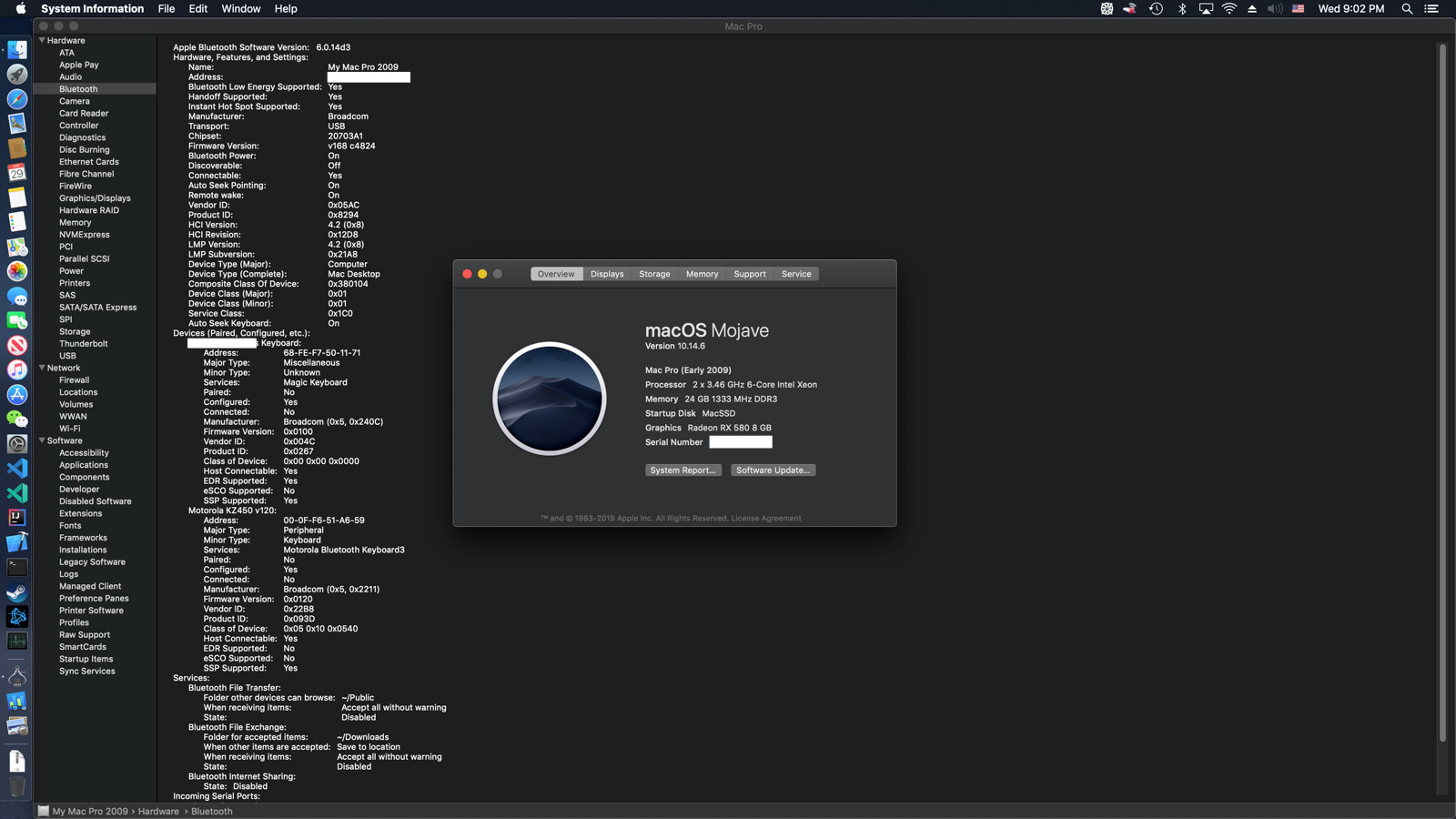The image size is (1456, 819).
Task: Collapse the Software section triangle
Action: point(42,440)
